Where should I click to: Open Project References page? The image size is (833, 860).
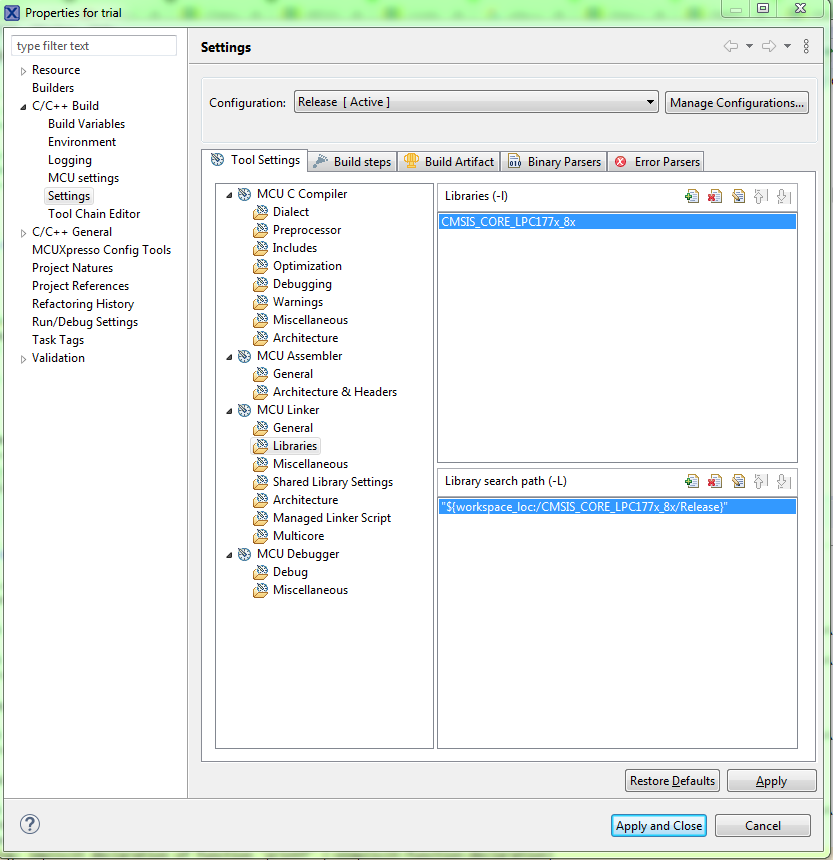click(80, 286)
